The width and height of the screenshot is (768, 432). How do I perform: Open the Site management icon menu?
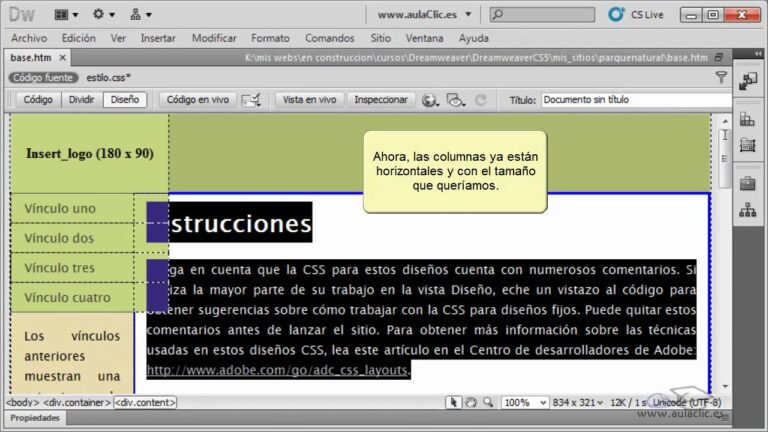tap(140, 15)
